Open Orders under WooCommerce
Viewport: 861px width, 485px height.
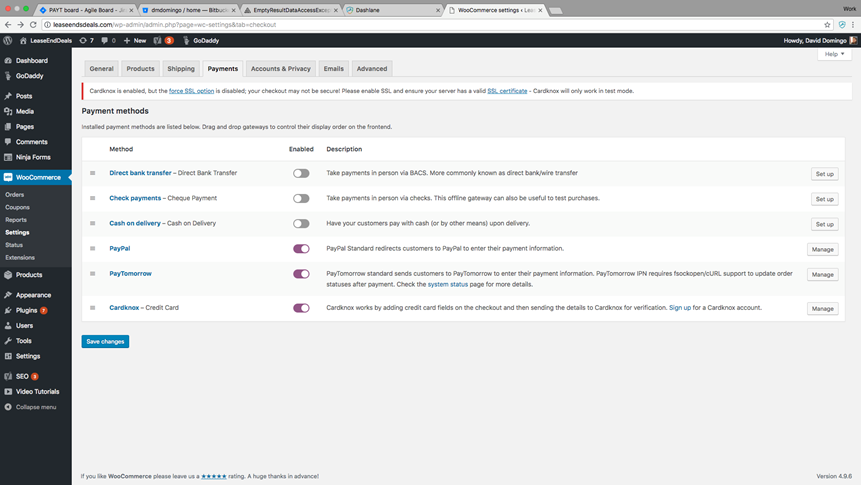(15, 194)
